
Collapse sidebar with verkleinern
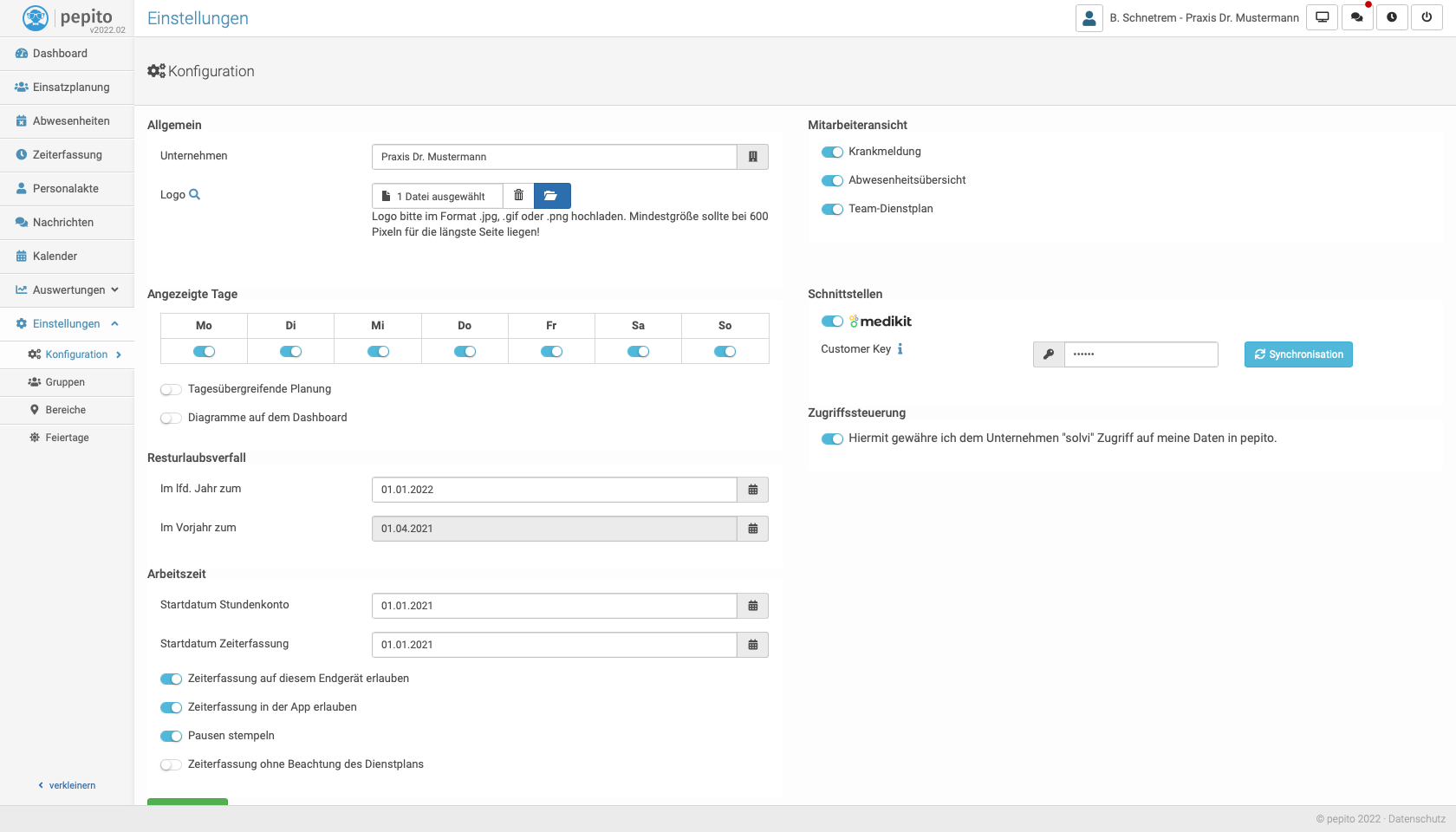pos(68,785)
